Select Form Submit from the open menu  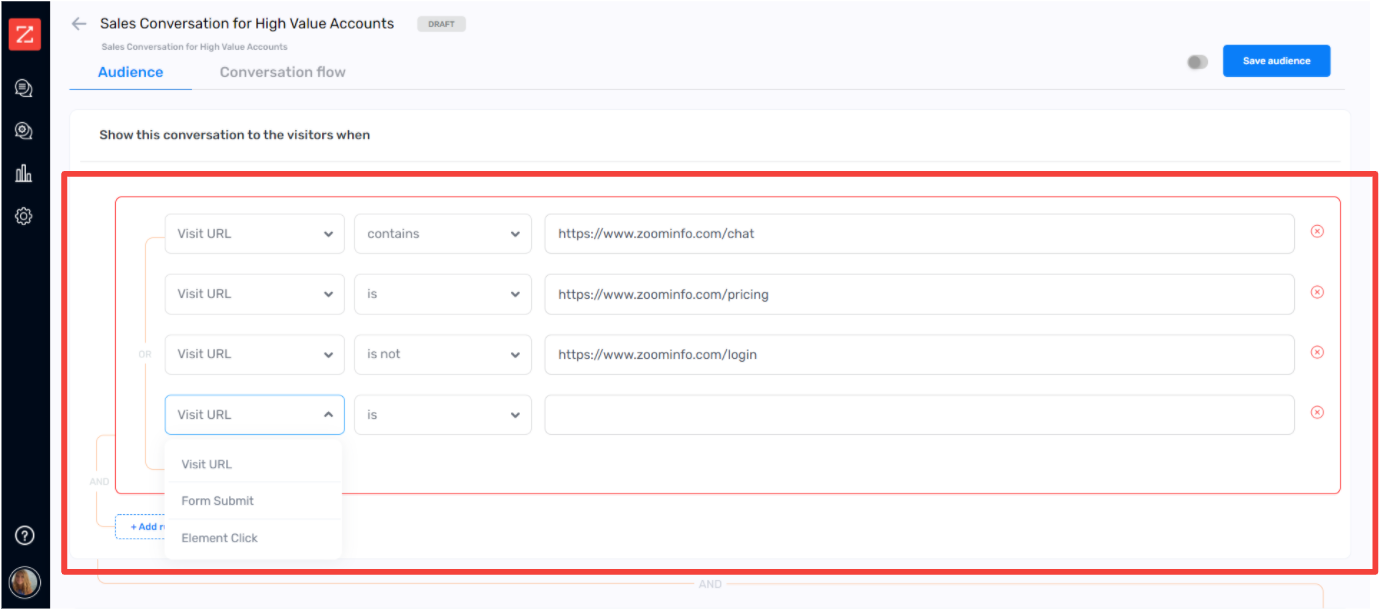click(x=217, y=500)
